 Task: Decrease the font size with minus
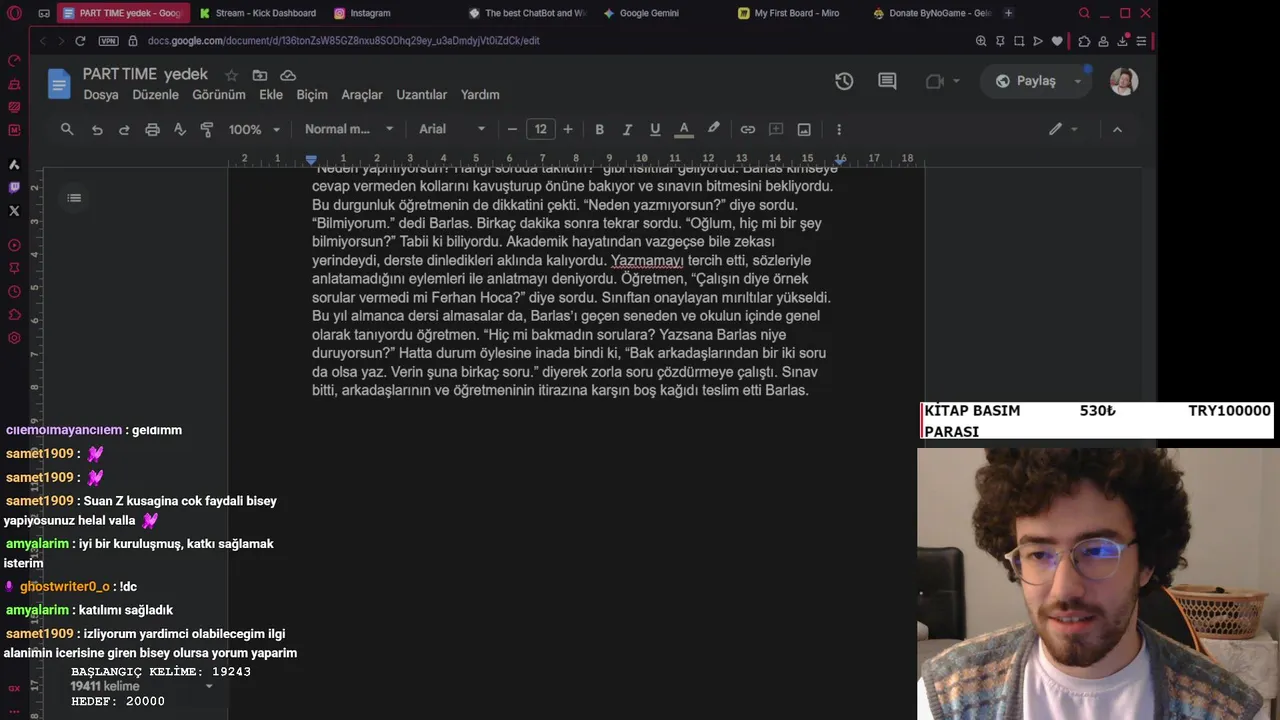[x=512, y=129]
